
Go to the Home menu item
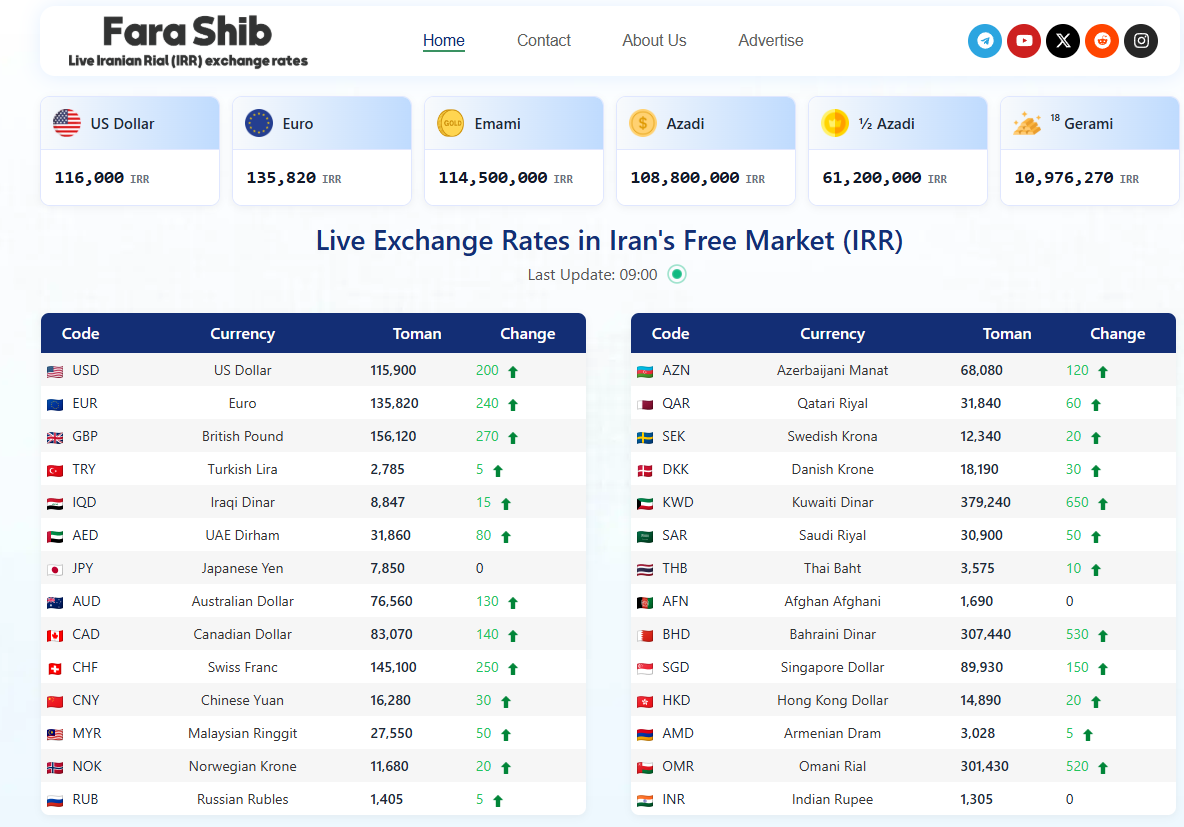point(444,41)
